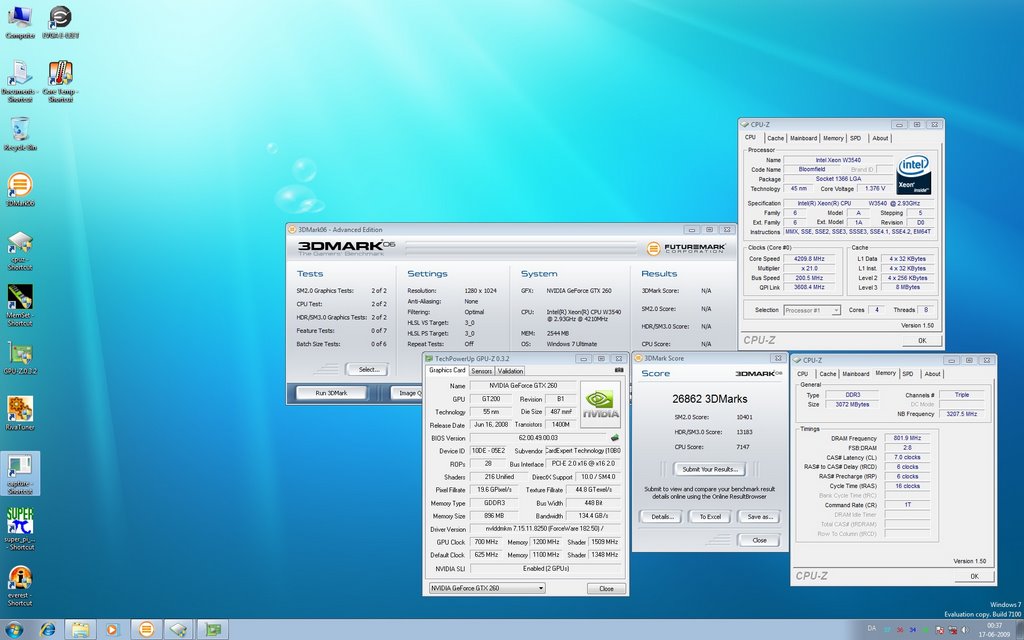Click the Image Quality button in 3DMark06
The image size is (1024, 640).
pyautogui.click(x=408, y=392)
